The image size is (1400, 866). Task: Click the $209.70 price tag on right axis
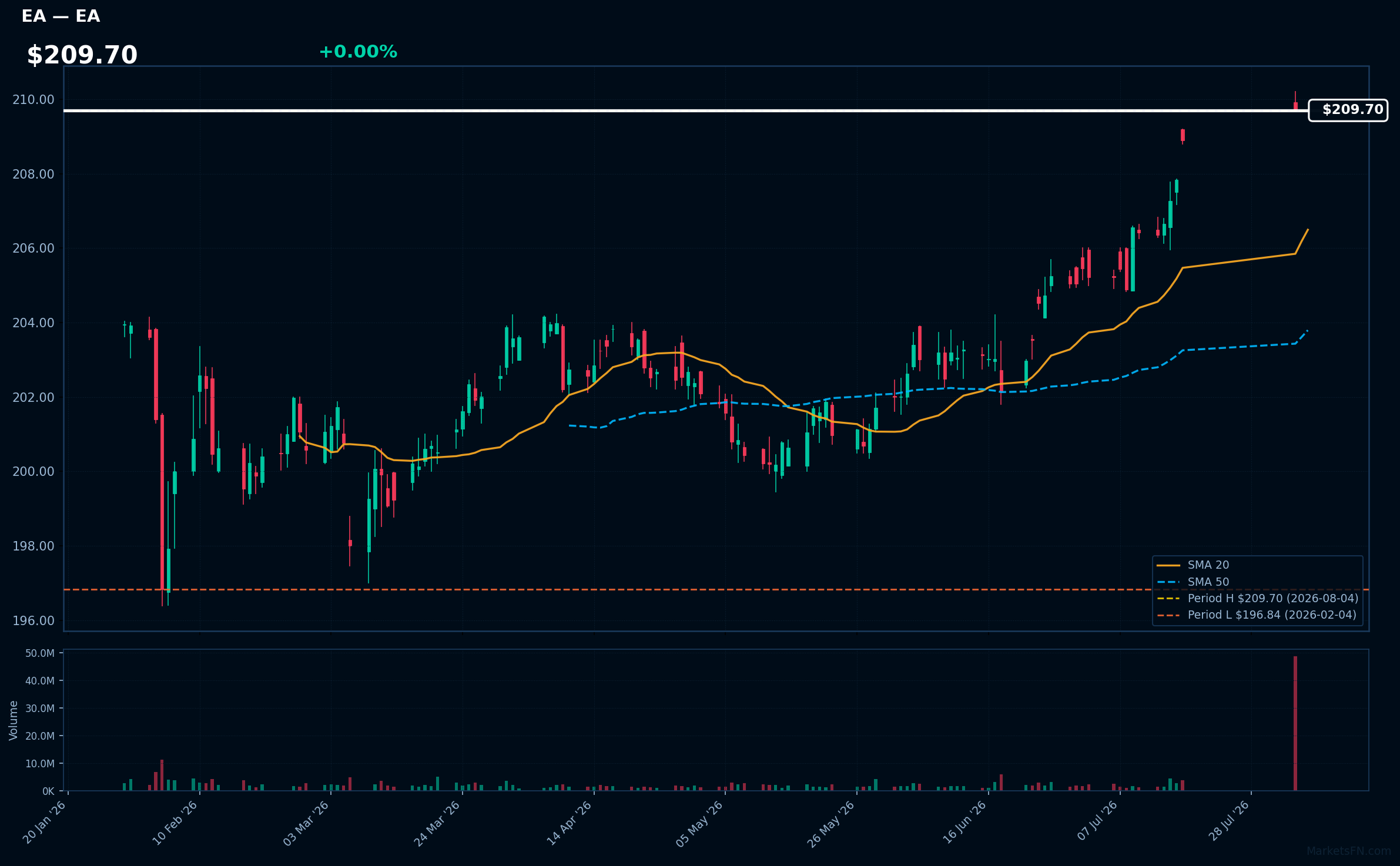[x=1348, y=110]
